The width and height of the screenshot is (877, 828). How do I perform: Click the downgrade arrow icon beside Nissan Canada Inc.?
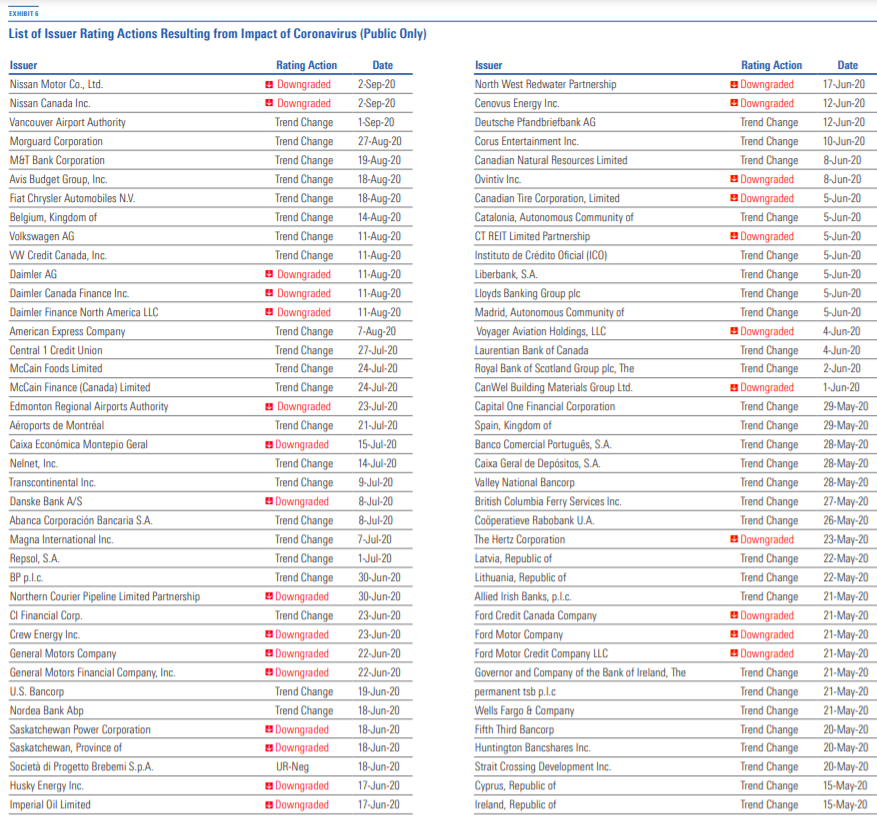(269, 103)
